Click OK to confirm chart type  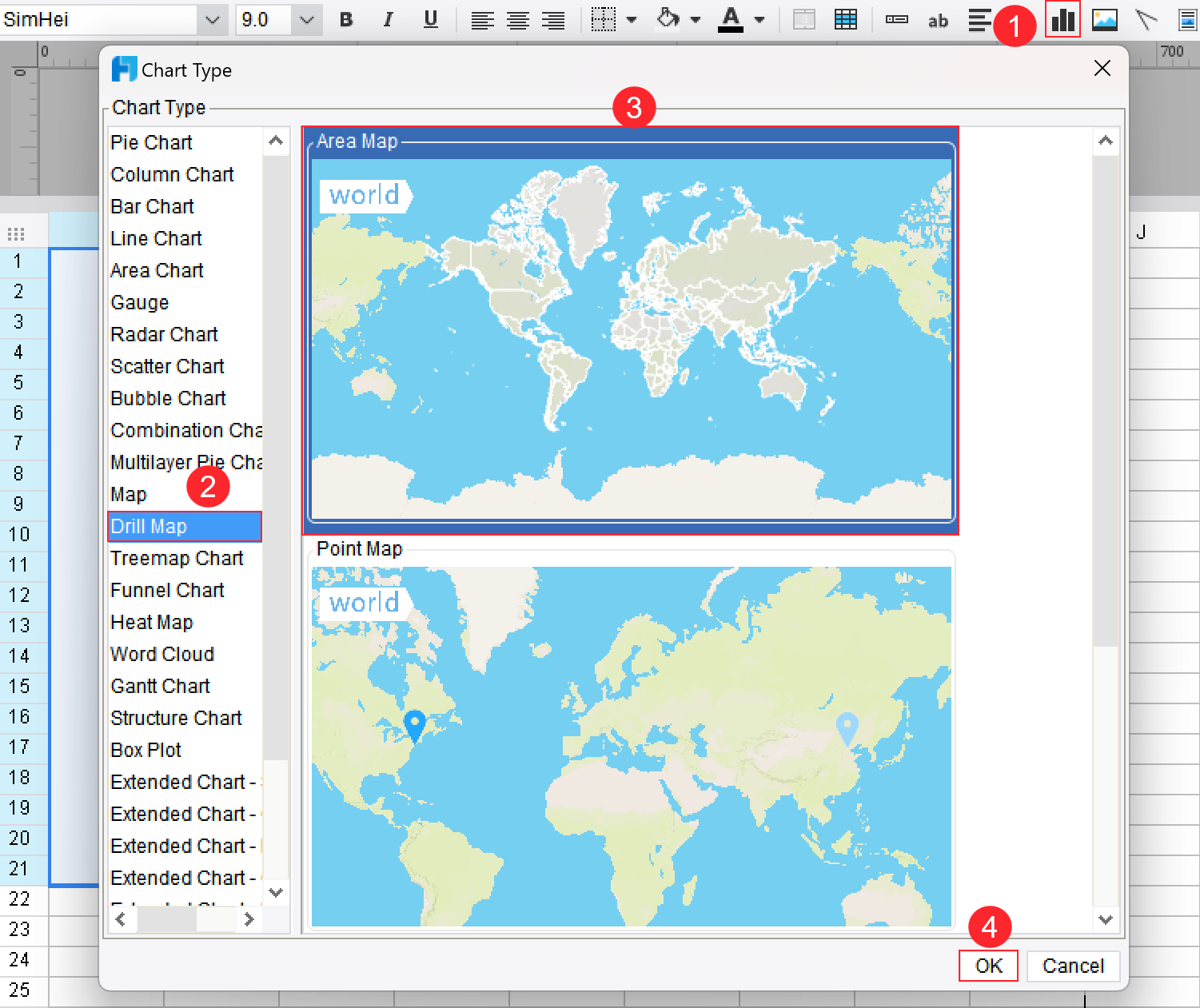(x=989, y=966)
